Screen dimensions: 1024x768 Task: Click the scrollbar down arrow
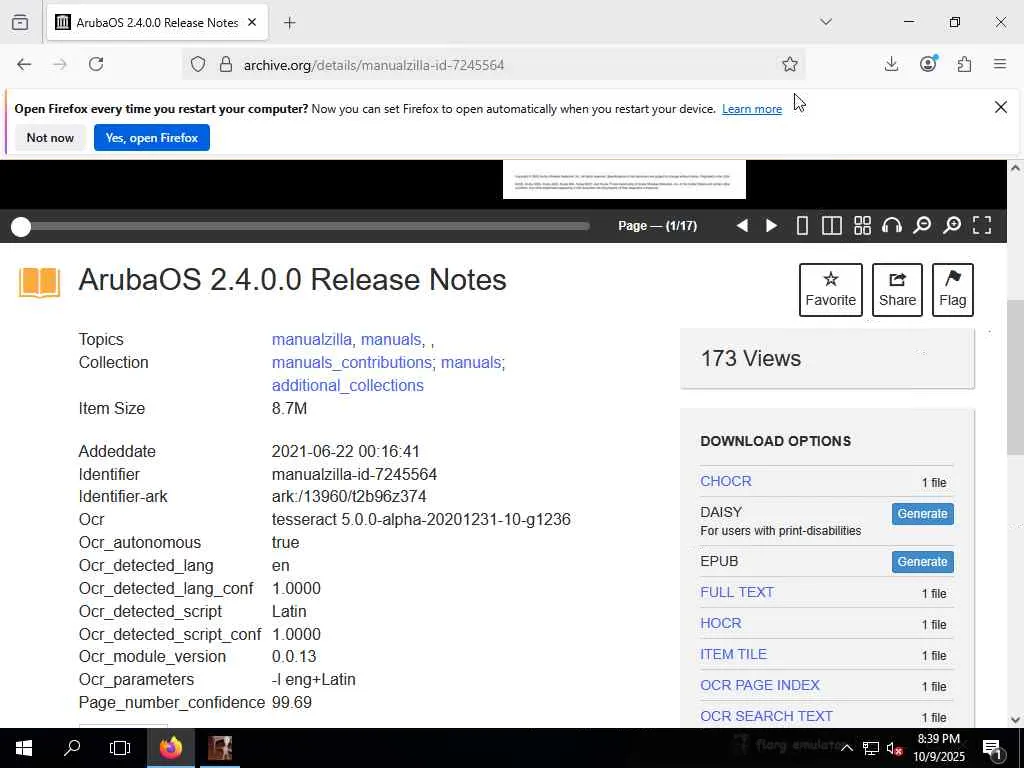pos(1015,720)
